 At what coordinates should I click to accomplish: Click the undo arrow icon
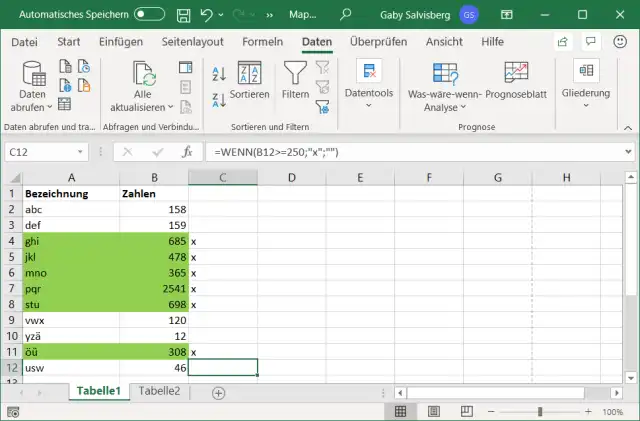[x=207, y=14]
